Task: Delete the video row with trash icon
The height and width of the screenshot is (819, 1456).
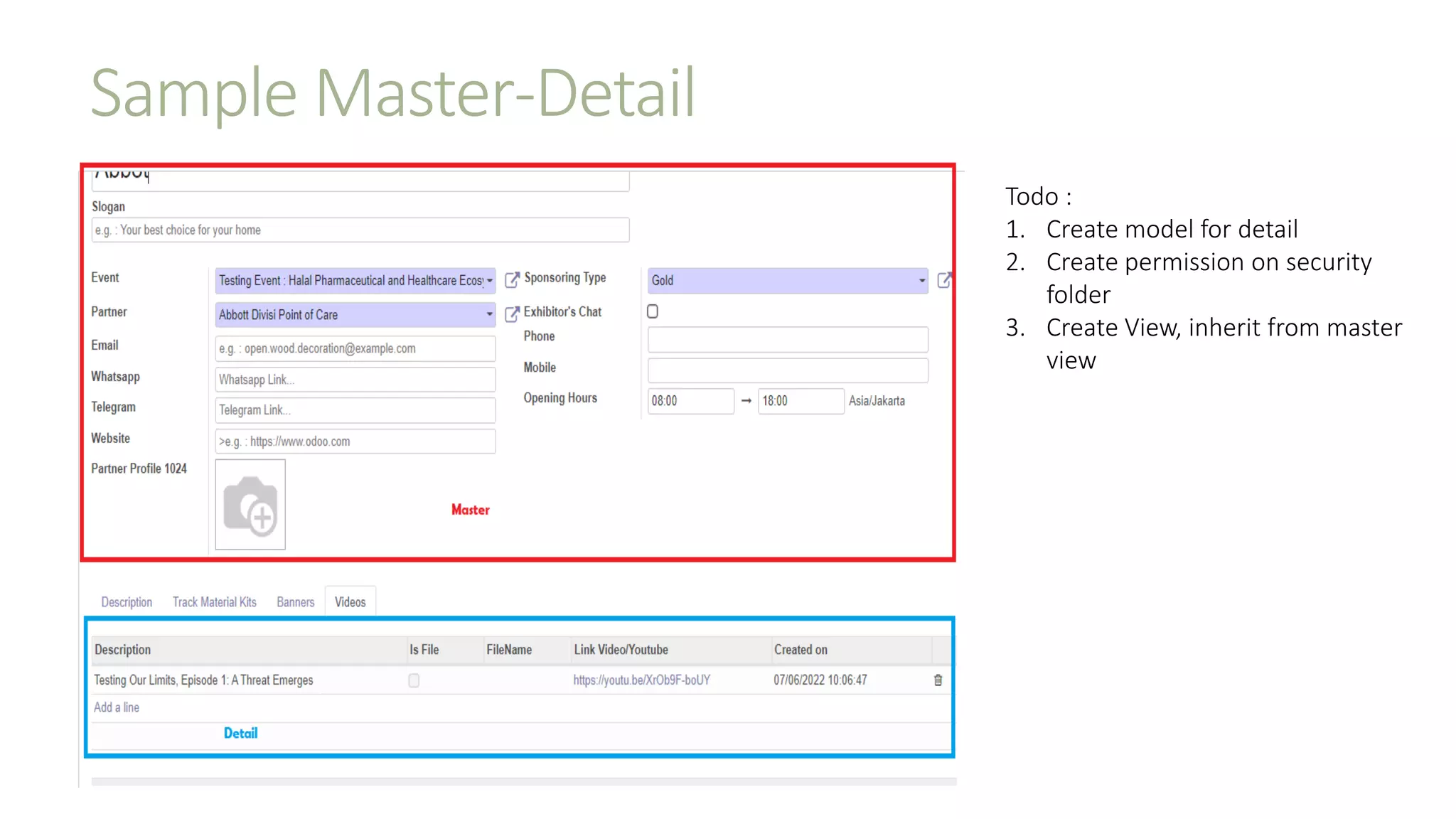Action: 938,680
